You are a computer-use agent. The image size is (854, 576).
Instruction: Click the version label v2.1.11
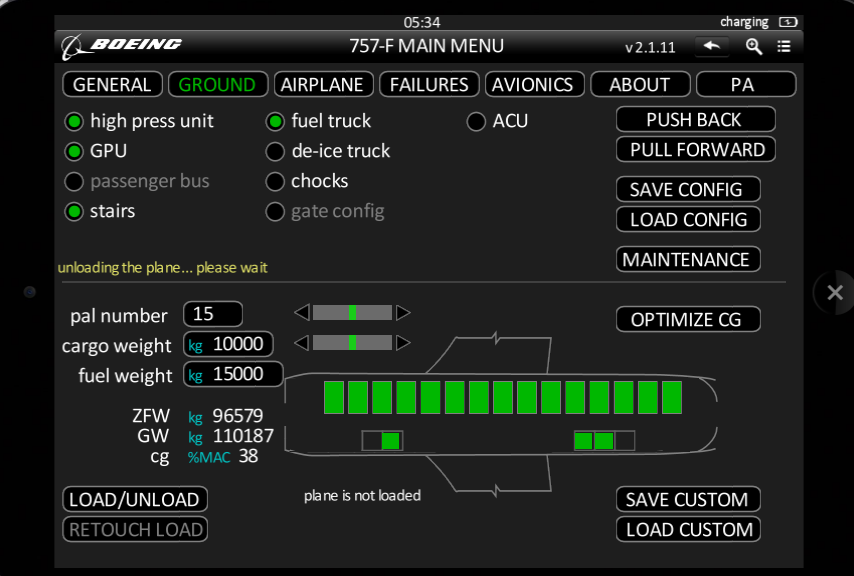pyautogui.click(x=650, y=47)
